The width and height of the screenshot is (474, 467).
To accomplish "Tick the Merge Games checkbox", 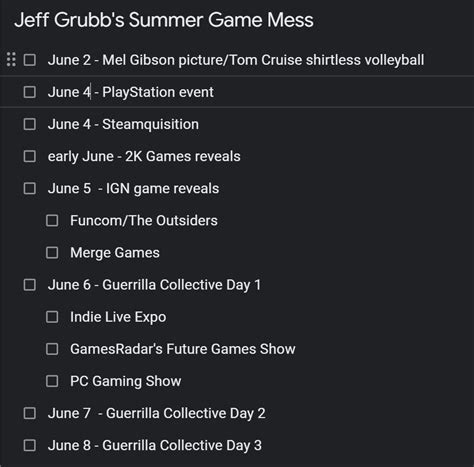I will point(52,253).
